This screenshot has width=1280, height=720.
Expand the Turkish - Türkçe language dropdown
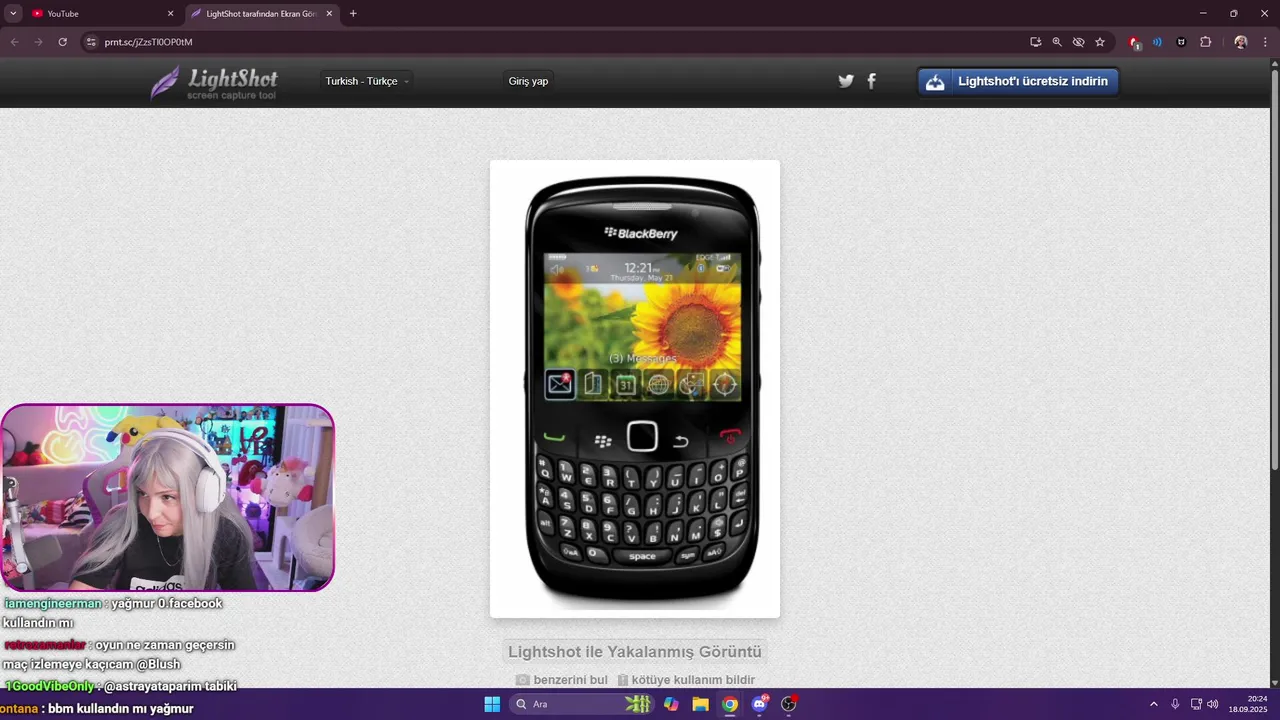[366, 81]
